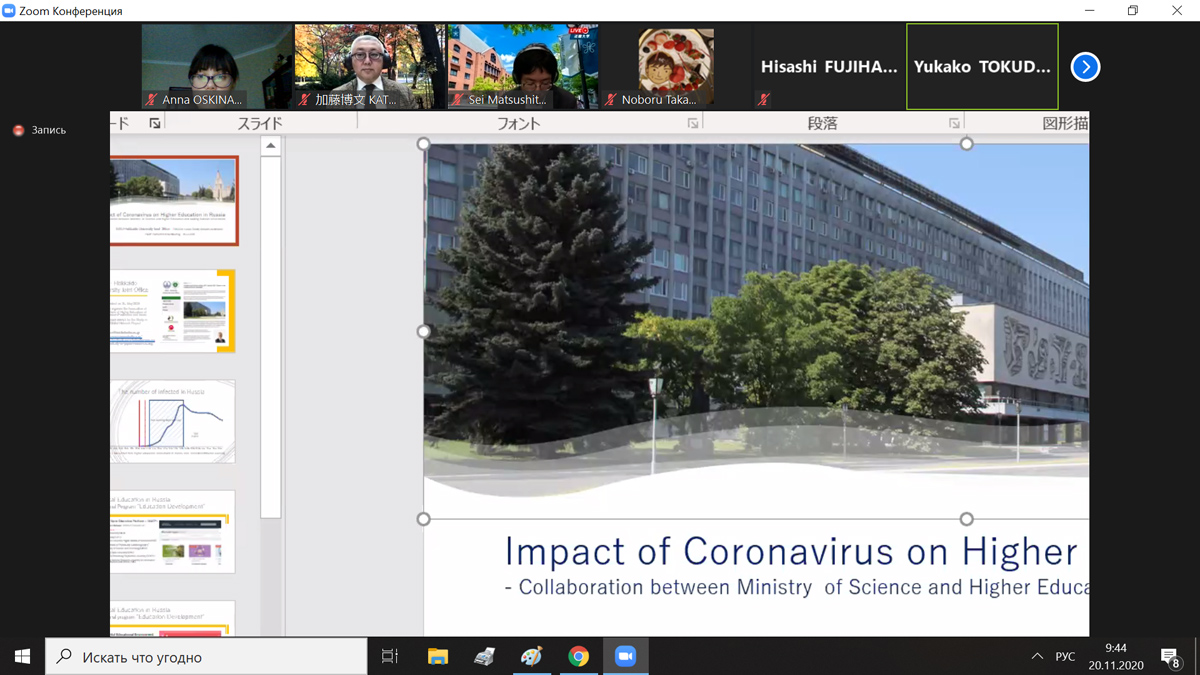
Task: Minimize the Zoom Конференция window
Action: point(1089,11)
